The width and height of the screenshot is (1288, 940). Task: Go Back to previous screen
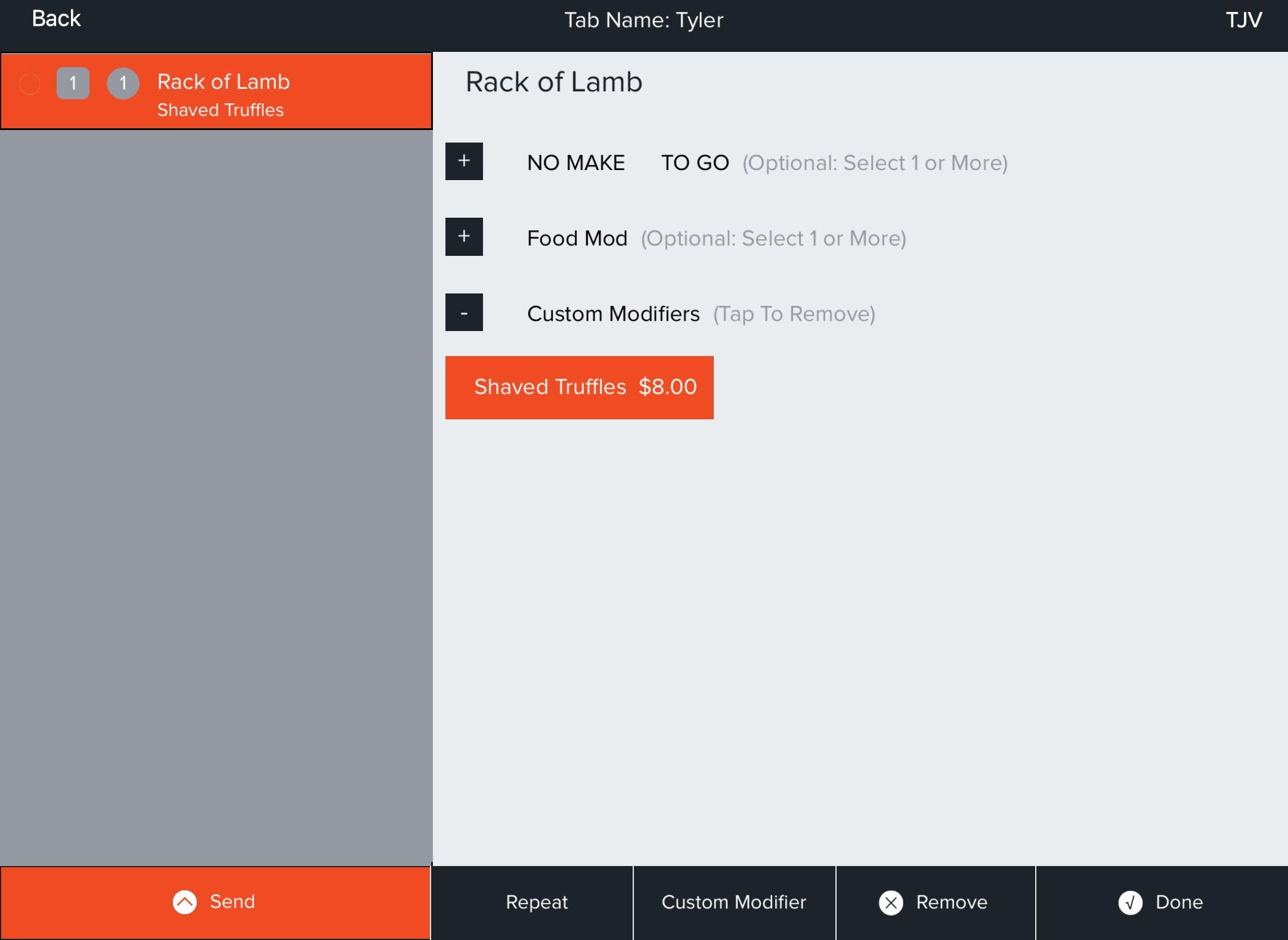pos(56,19)
